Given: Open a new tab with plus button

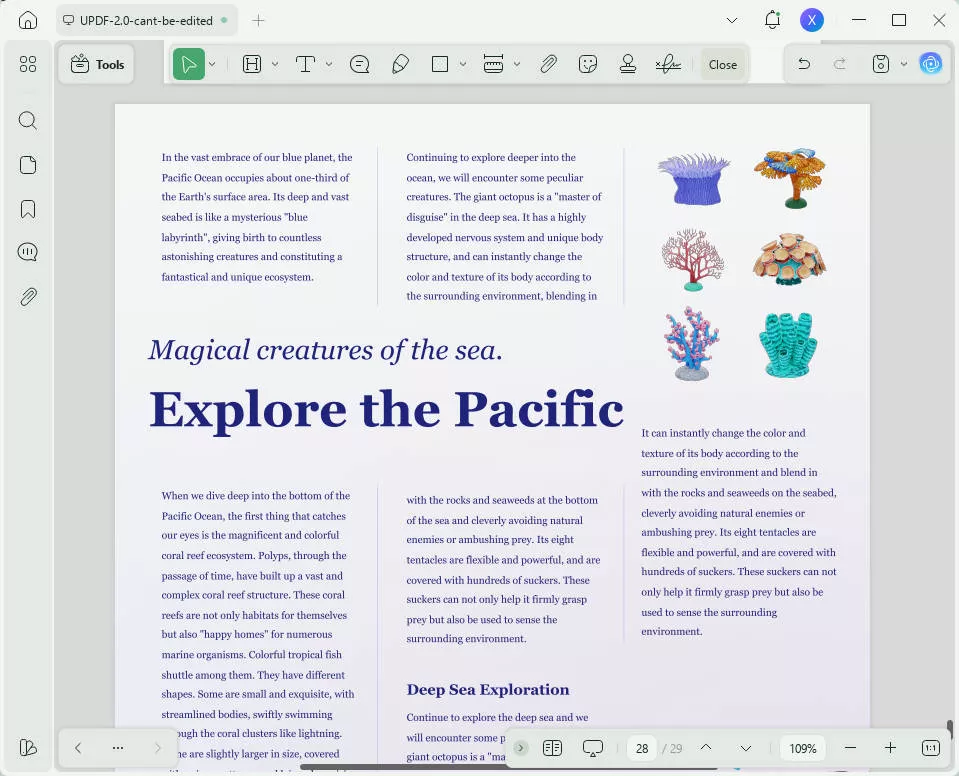Looking at the screenshot, I should (x=259, y=20).
